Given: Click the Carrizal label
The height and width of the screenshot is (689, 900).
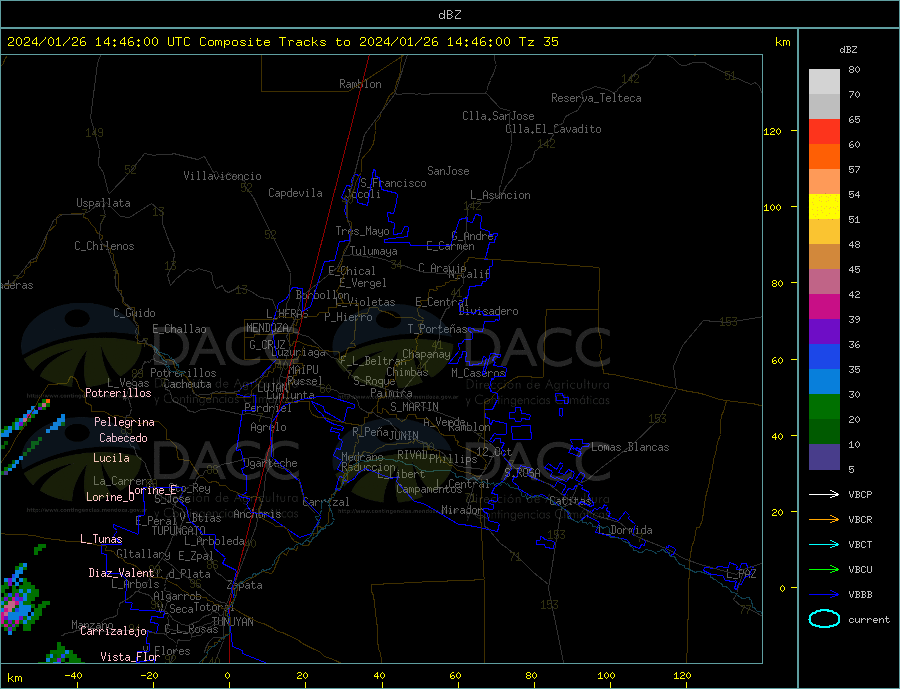Looking at the screenshot, I should point(326,502).
